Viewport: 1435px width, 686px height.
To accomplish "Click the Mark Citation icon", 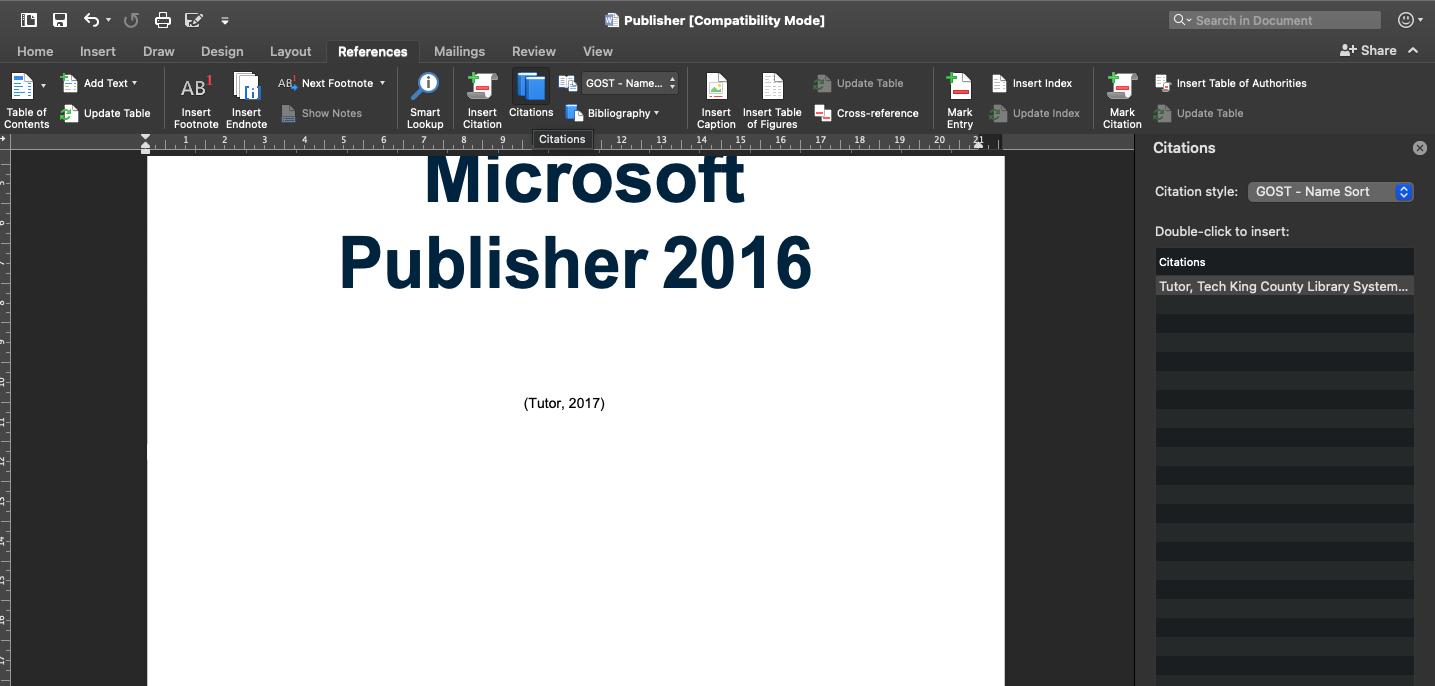I will pos(1122,87).
